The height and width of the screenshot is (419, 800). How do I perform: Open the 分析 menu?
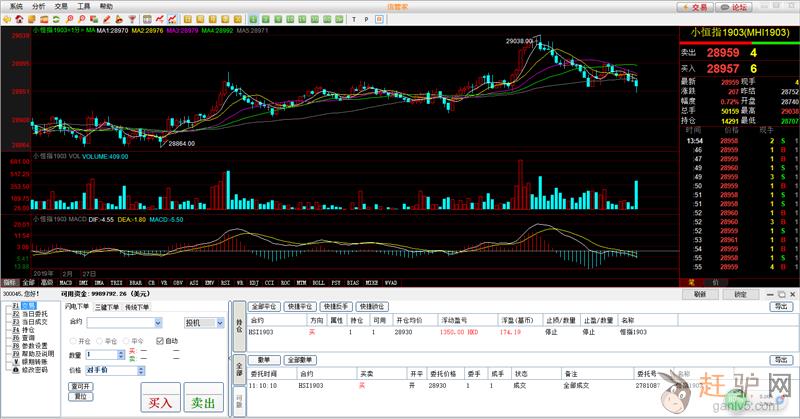pos(38,5)
